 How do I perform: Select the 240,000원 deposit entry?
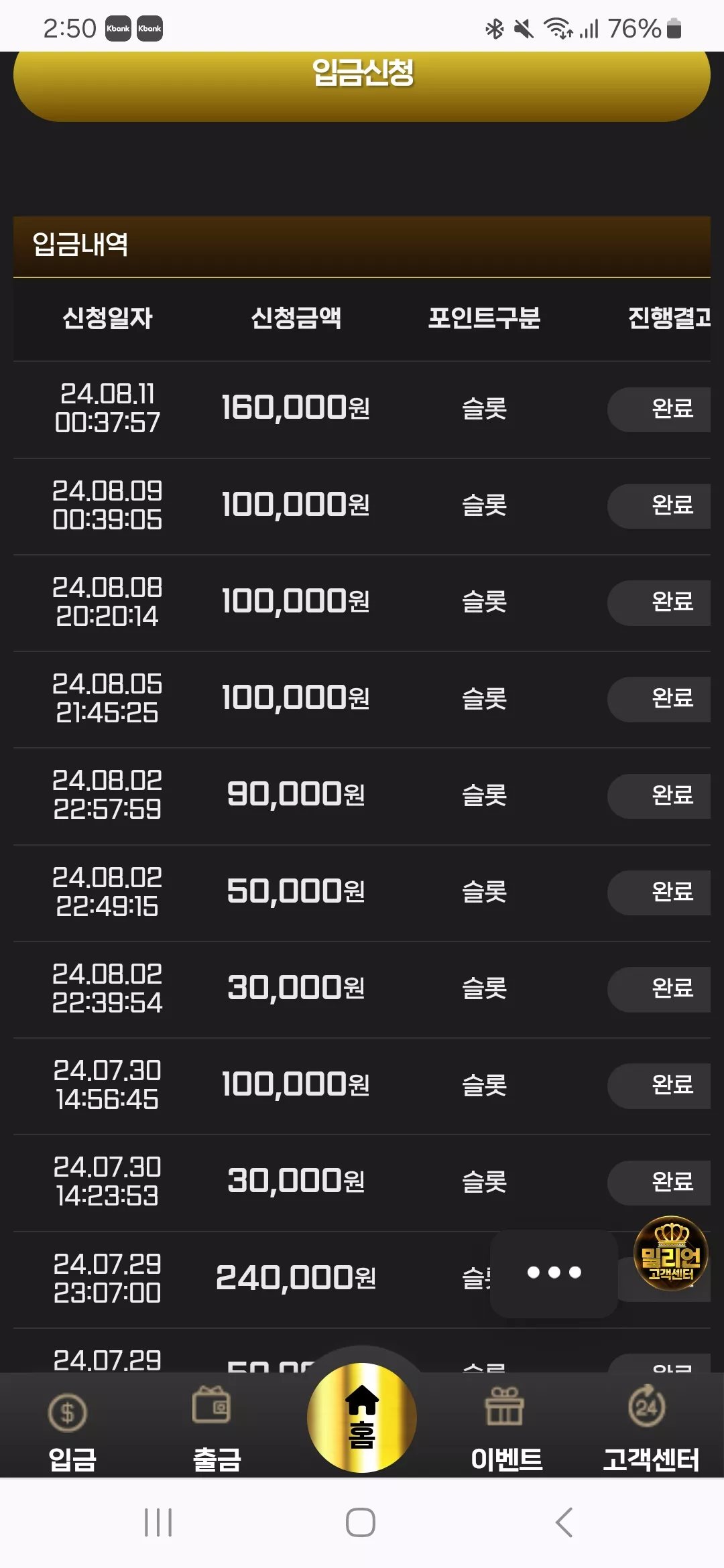(x=296, y=1279)
